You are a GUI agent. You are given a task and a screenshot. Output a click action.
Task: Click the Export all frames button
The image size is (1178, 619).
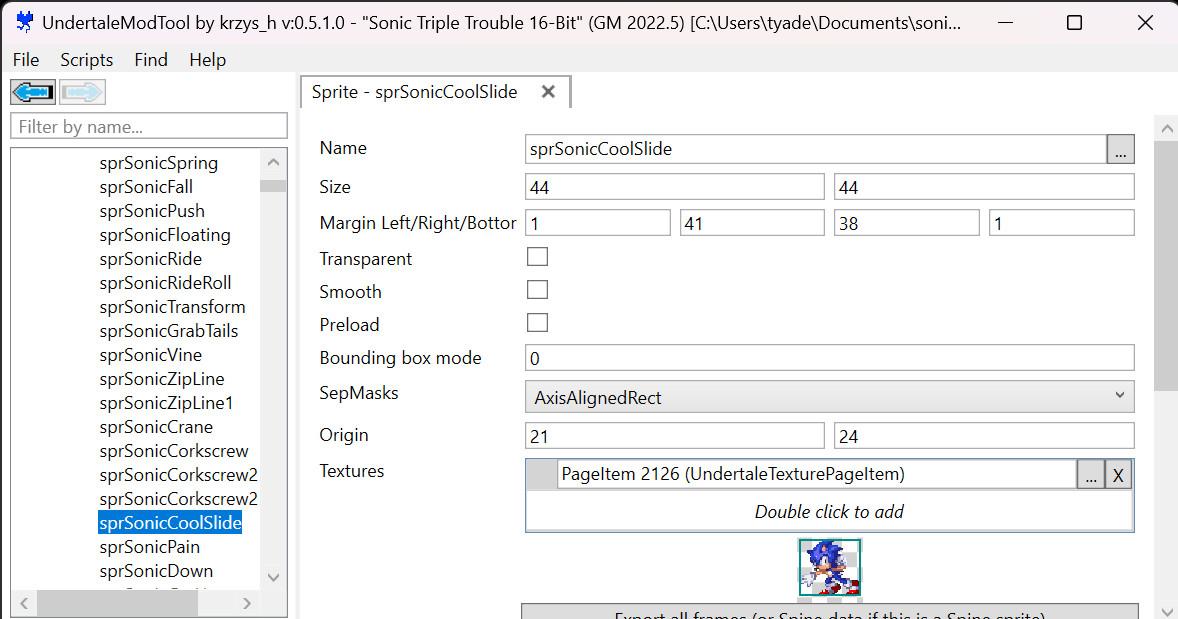pos(829,613)
